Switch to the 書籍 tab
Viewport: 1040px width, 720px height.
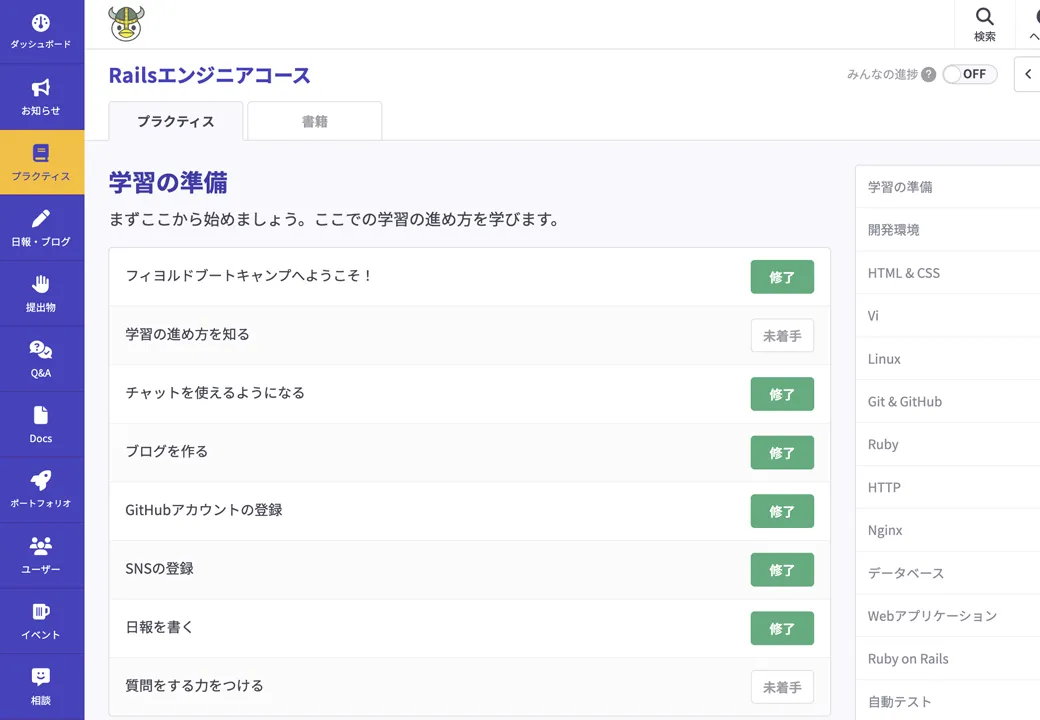(x=314, y=121)
